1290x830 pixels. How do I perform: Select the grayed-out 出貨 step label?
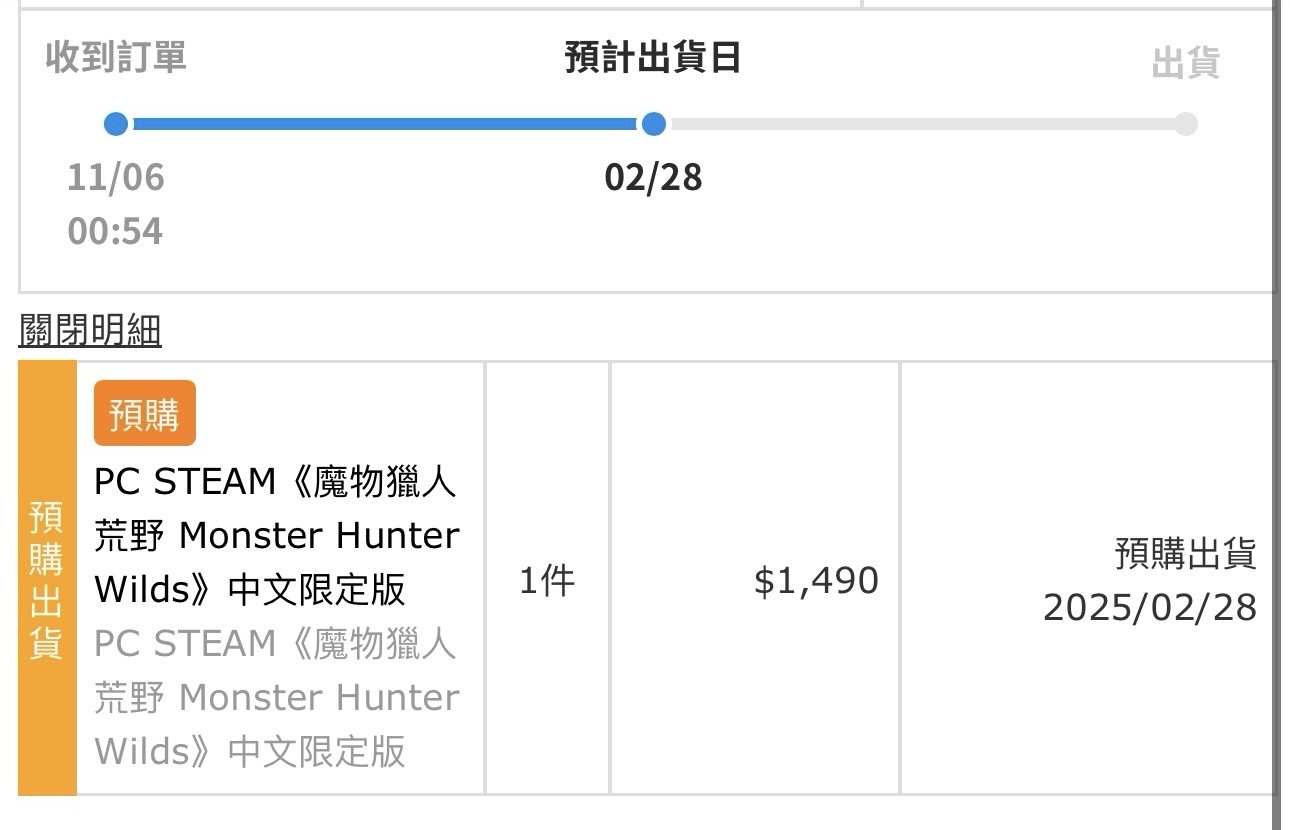1185,63
